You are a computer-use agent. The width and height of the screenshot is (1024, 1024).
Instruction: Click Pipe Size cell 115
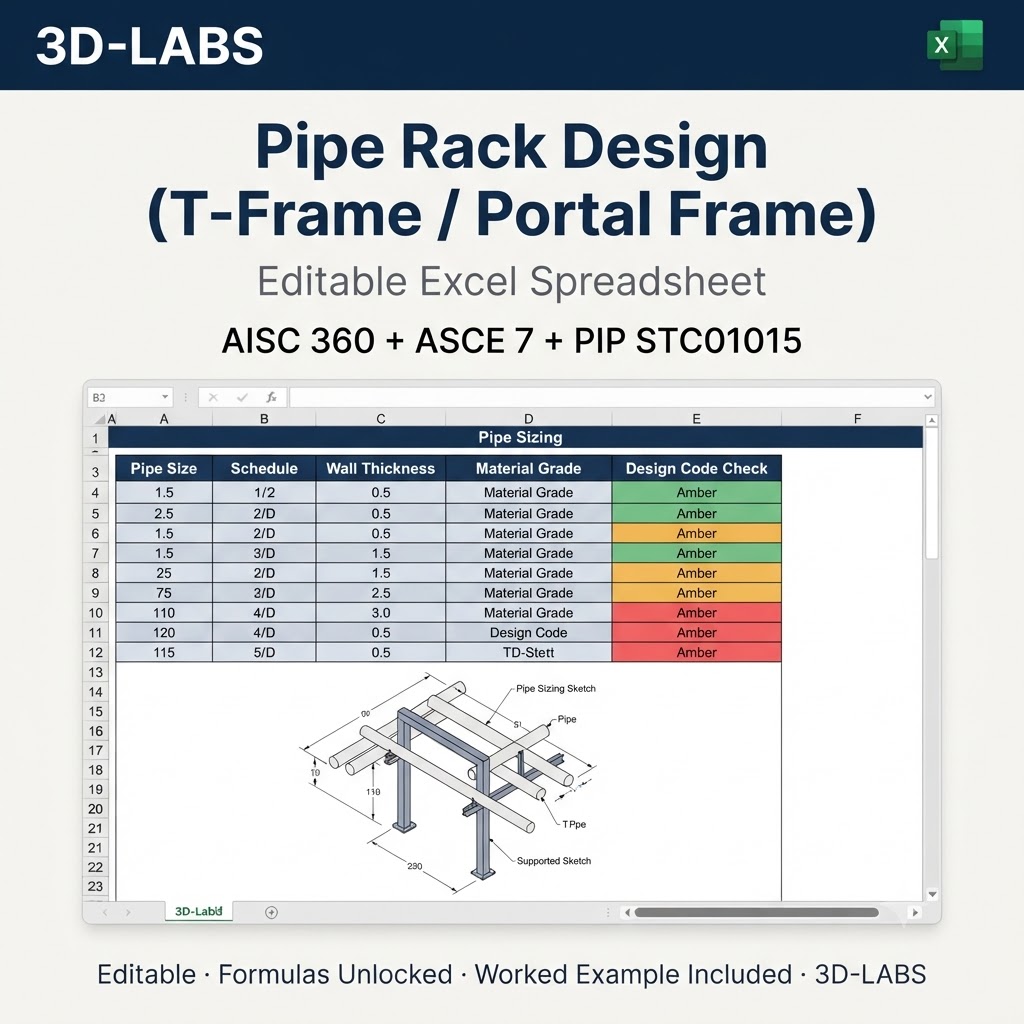tap(164, 652)
